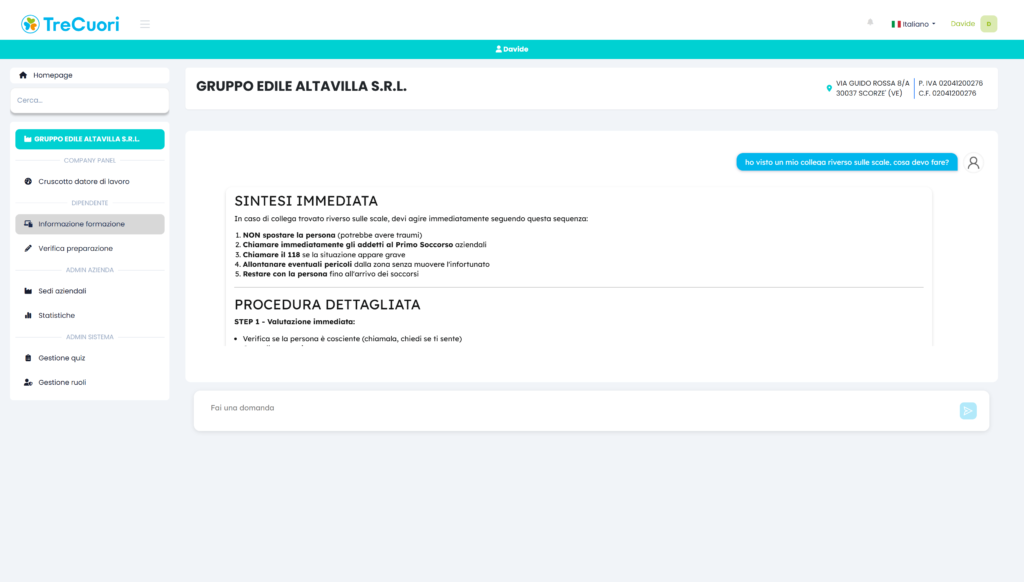Image resolution: width=1024 pixels, height=582 pixels.
Task: Open Cruscotto datore di lavoro
Action: click(x=89, y=182)
